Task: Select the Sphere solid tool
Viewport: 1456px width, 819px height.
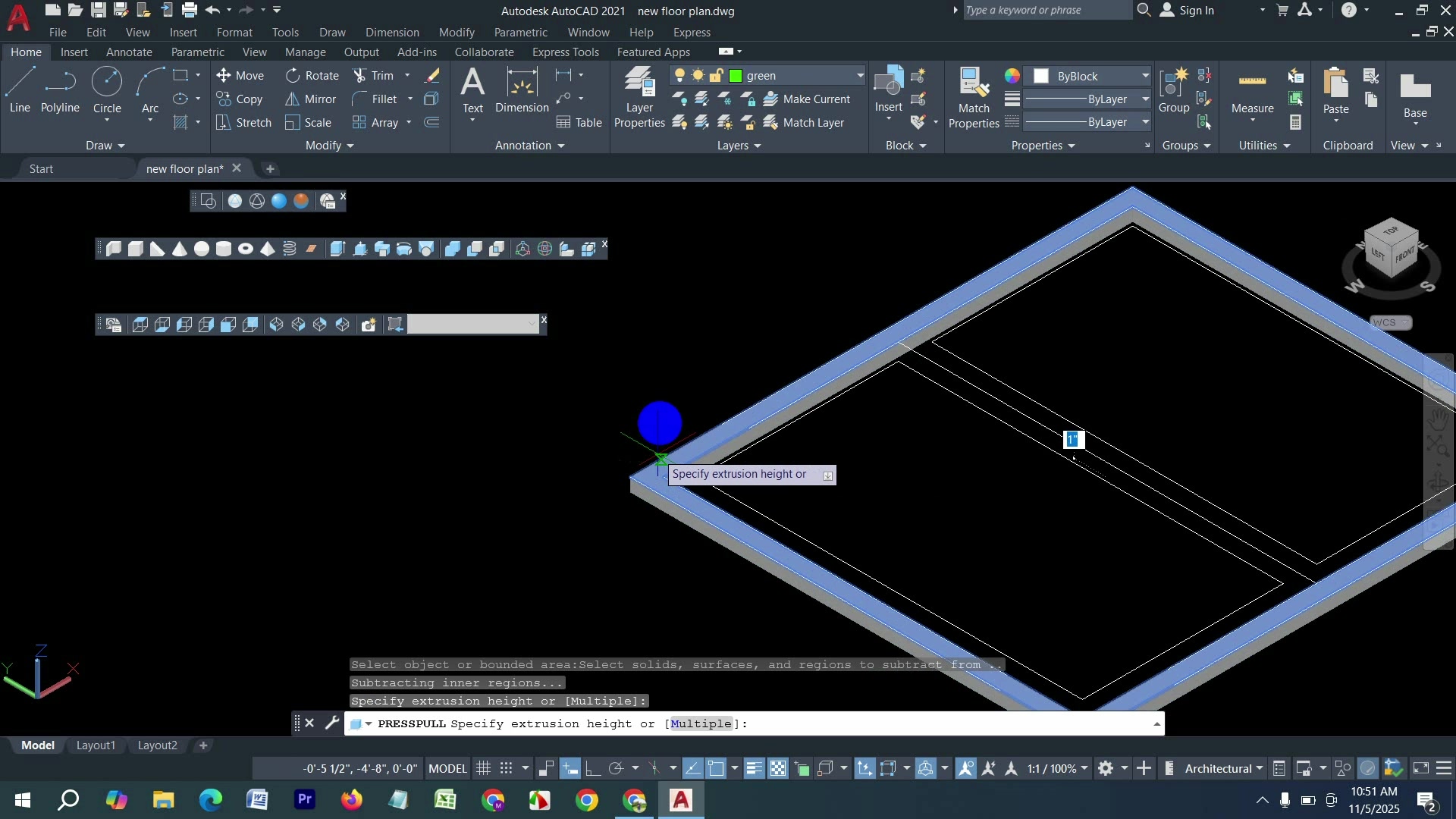Action: click(202, 249)
